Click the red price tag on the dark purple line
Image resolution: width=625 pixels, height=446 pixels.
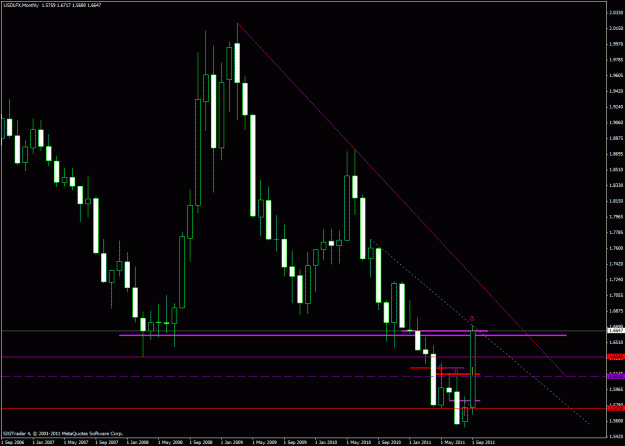pos(615,356)
